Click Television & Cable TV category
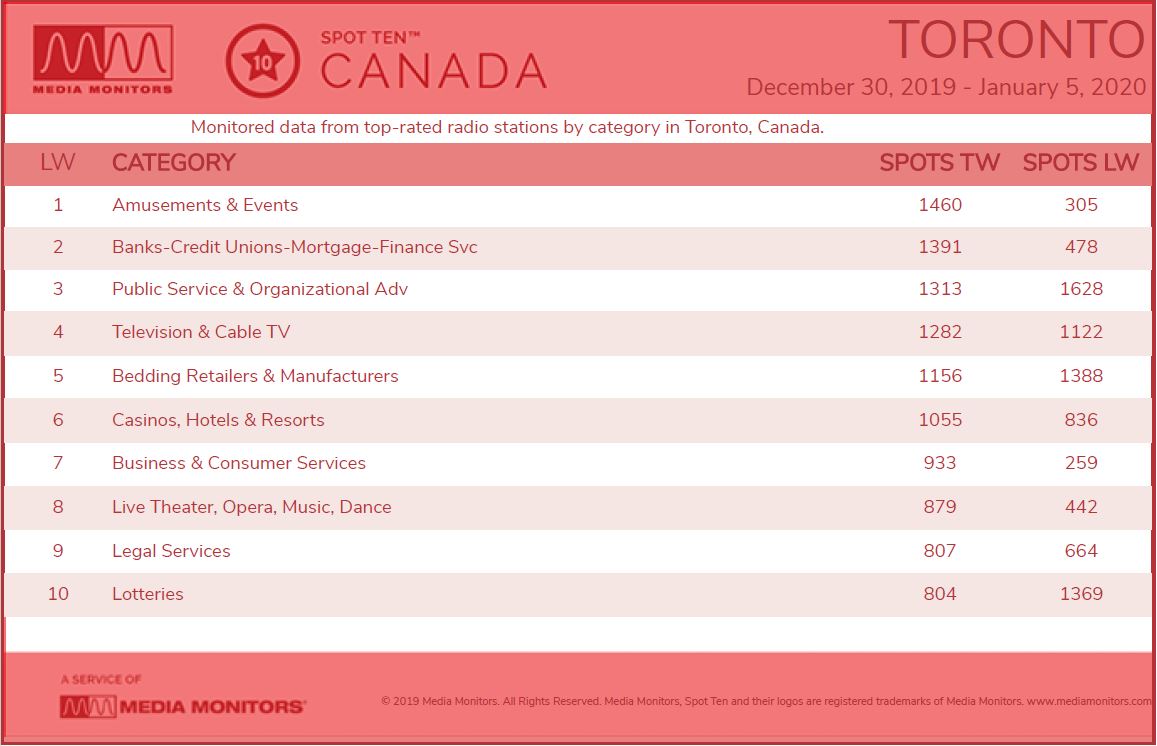The image size is (1157, 746). (201, 332)
